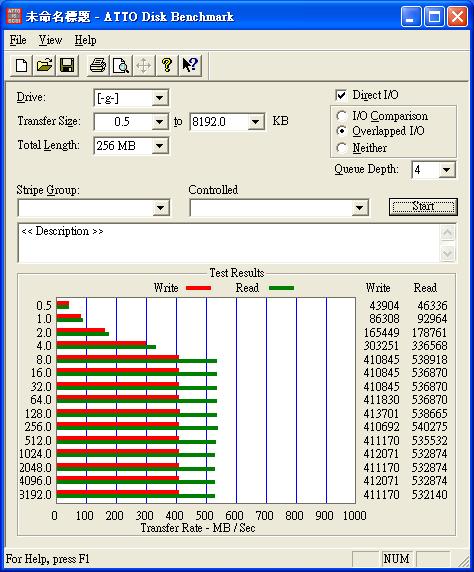The height and width of the screenshot is (572, 474).
Task: Select the I/O Comparison radio button
Action: pos(342,116)
